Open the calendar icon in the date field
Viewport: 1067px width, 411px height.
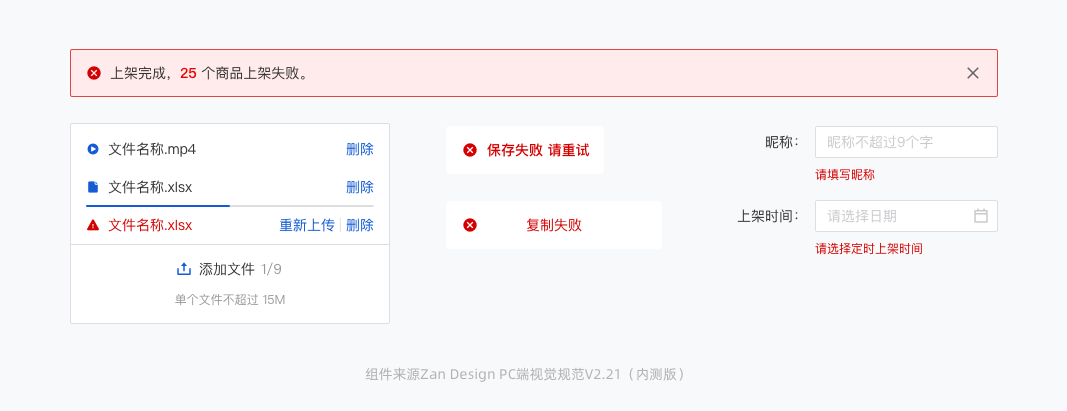(981, 216)
